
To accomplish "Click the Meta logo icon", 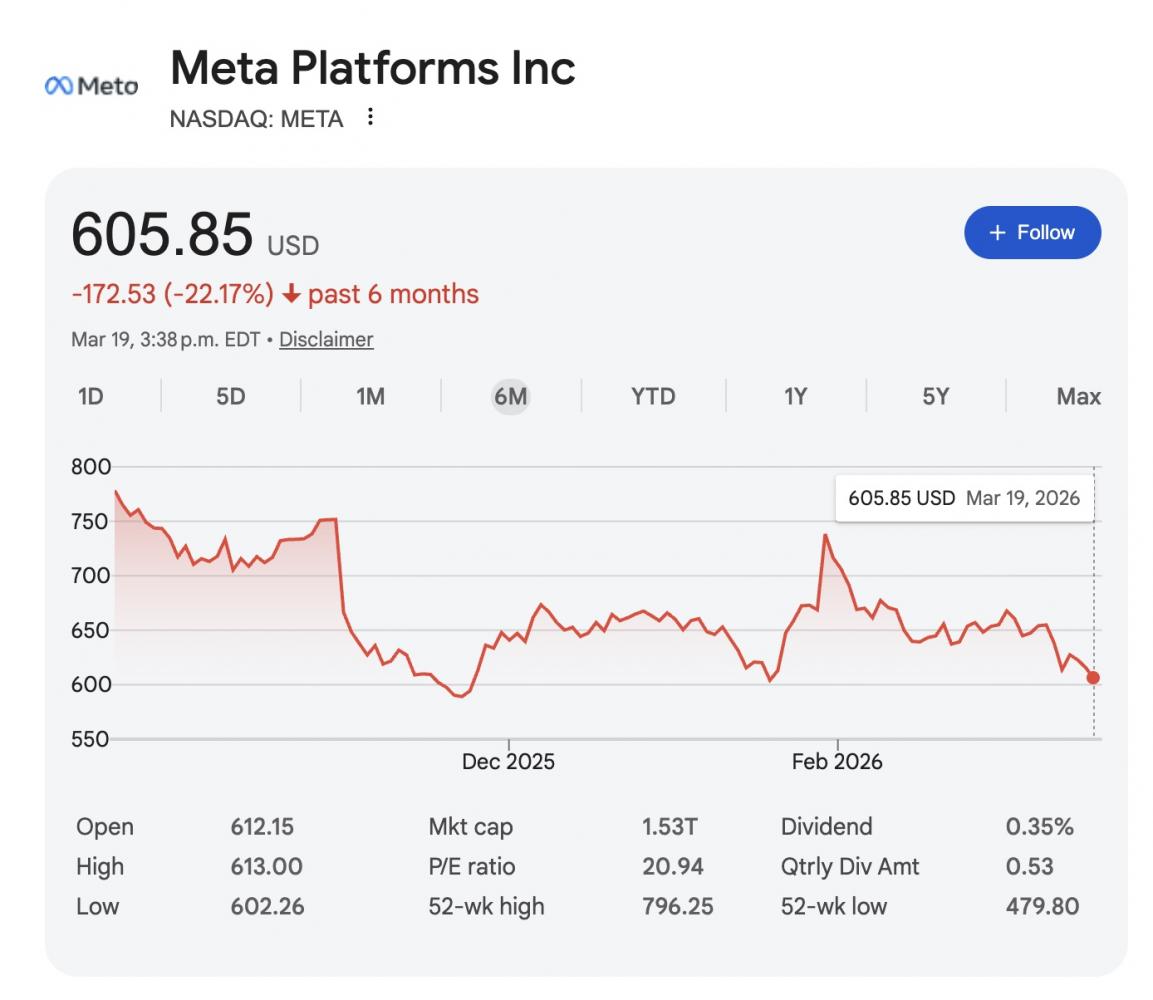I will tap(91, 86).
